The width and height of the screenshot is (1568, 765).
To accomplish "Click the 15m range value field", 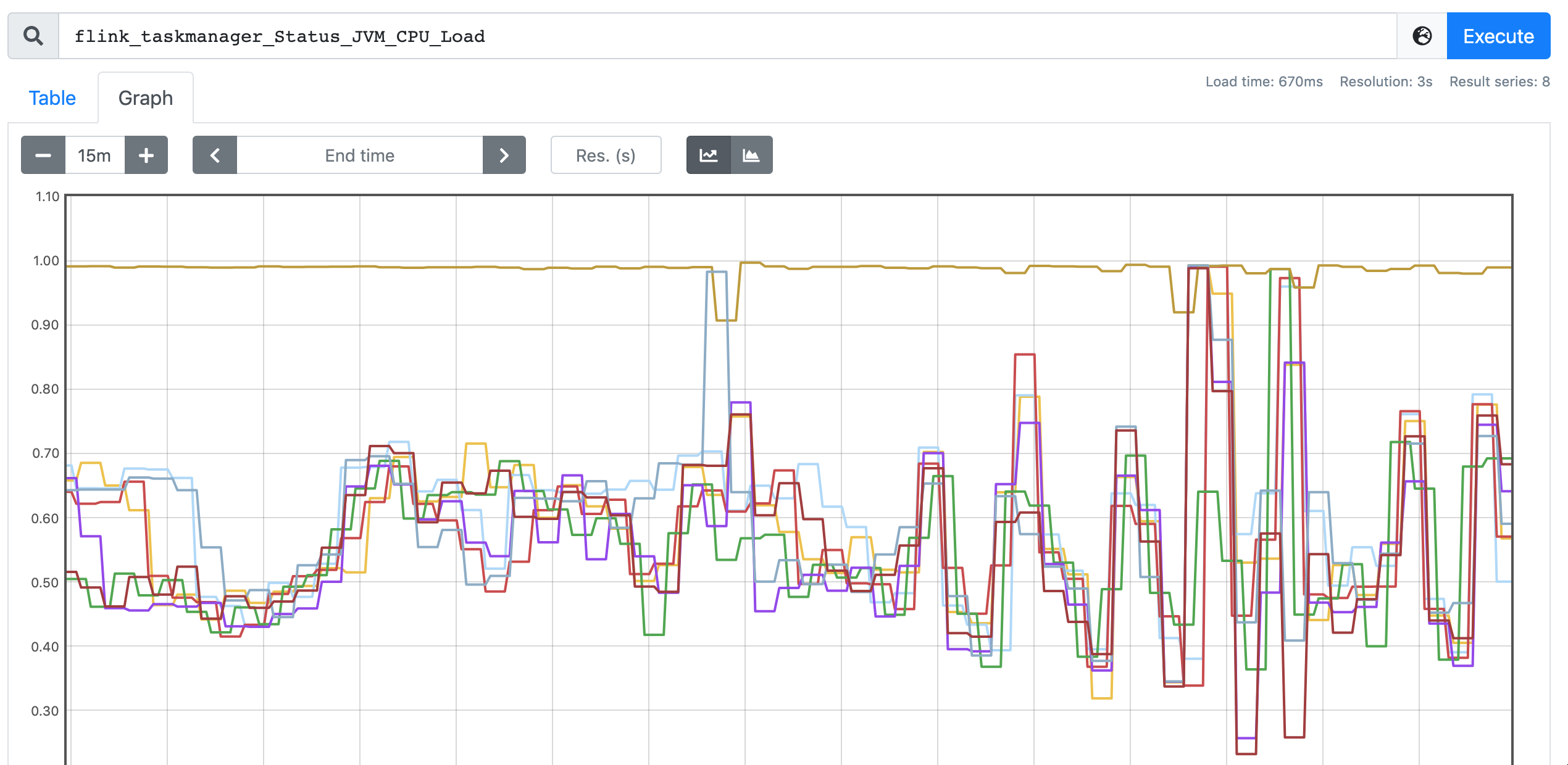I will coord(94,155).
